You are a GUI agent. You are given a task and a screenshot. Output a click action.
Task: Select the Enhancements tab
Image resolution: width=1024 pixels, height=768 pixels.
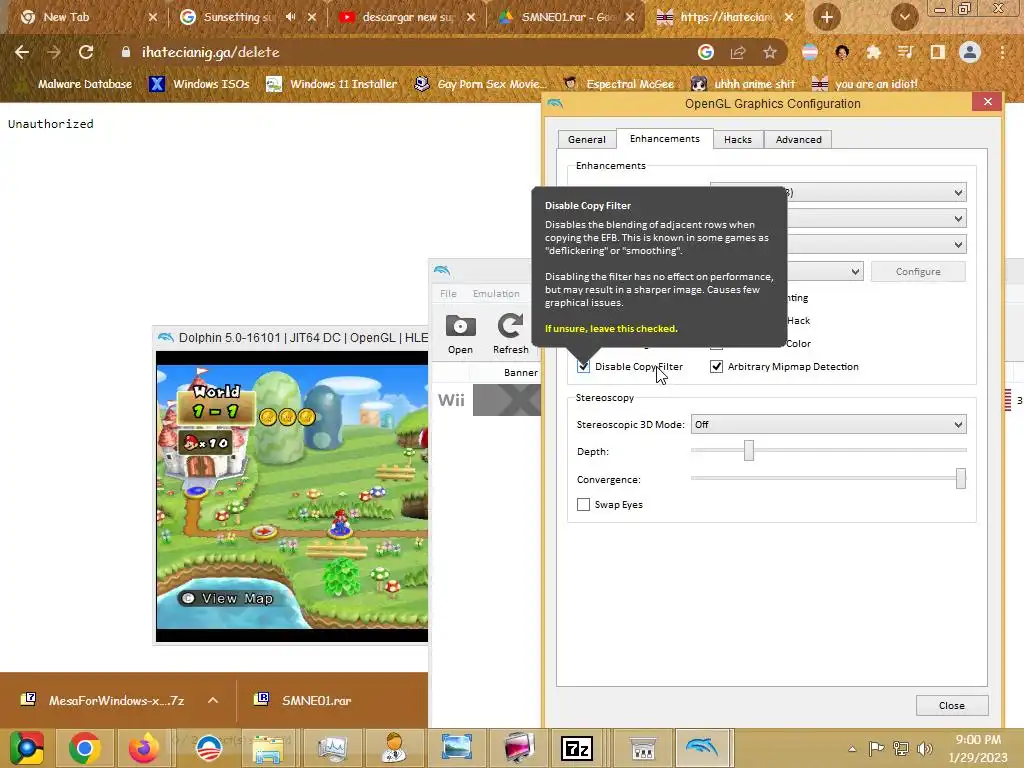coord(664,138)
